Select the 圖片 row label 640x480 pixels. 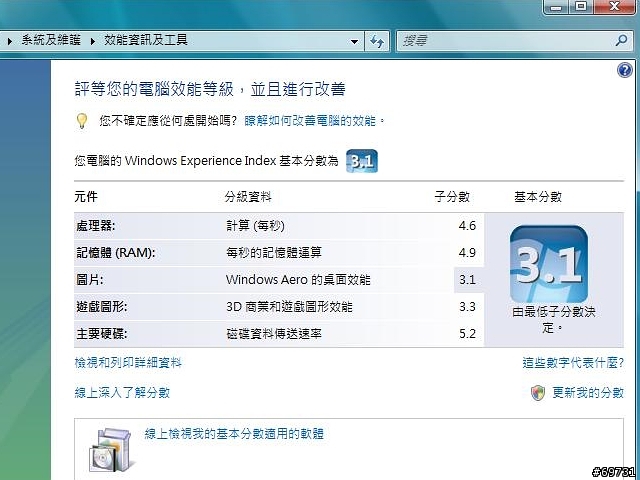[90, 280]
